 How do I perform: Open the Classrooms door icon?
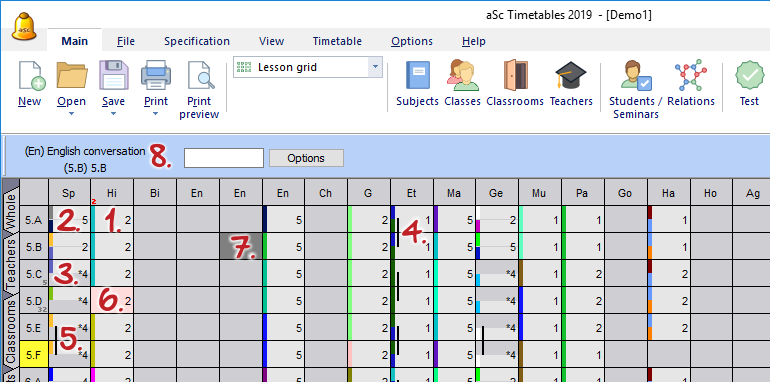pyautogui.click(x=516, y=76)
